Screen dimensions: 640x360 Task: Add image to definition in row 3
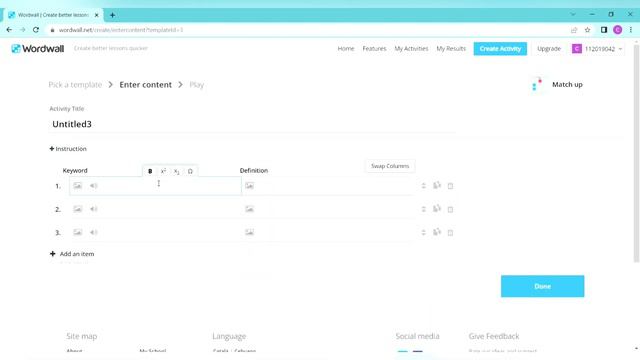click(x=249, y=232)
